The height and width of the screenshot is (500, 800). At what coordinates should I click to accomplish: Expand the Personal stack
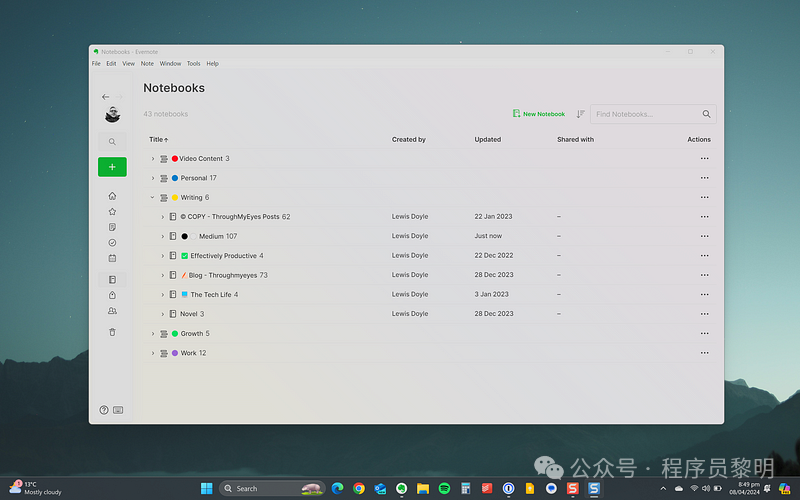tap(153, 178)
